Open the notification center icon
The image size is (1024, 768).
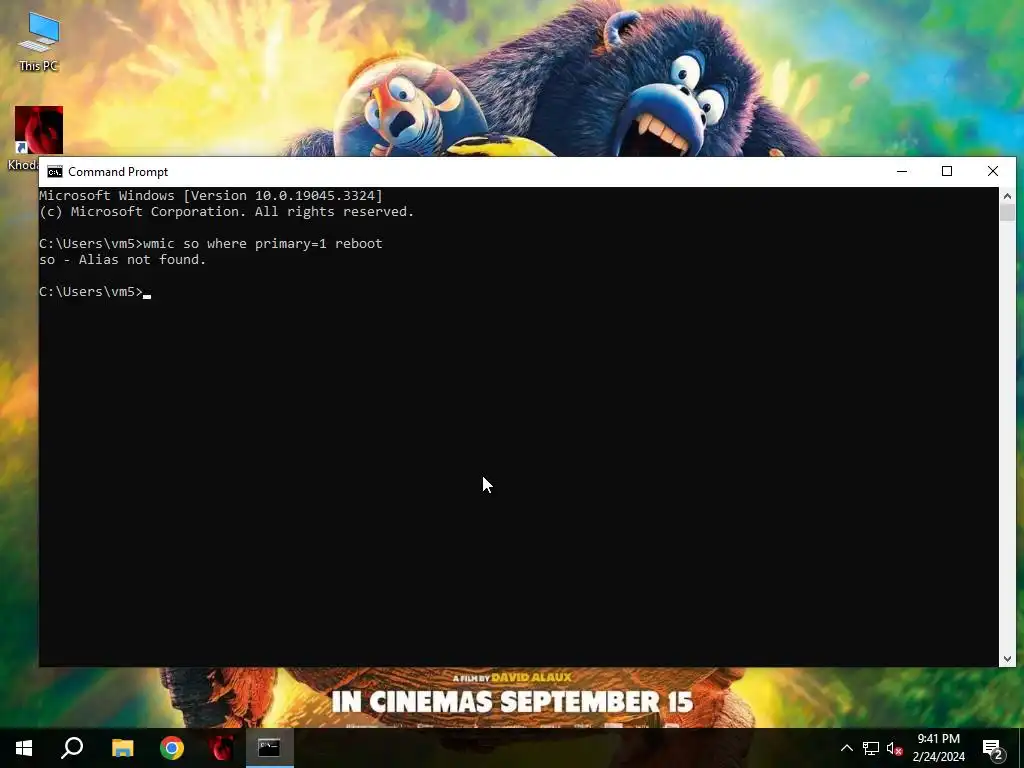pyautogui.click(x=992, y=748)
